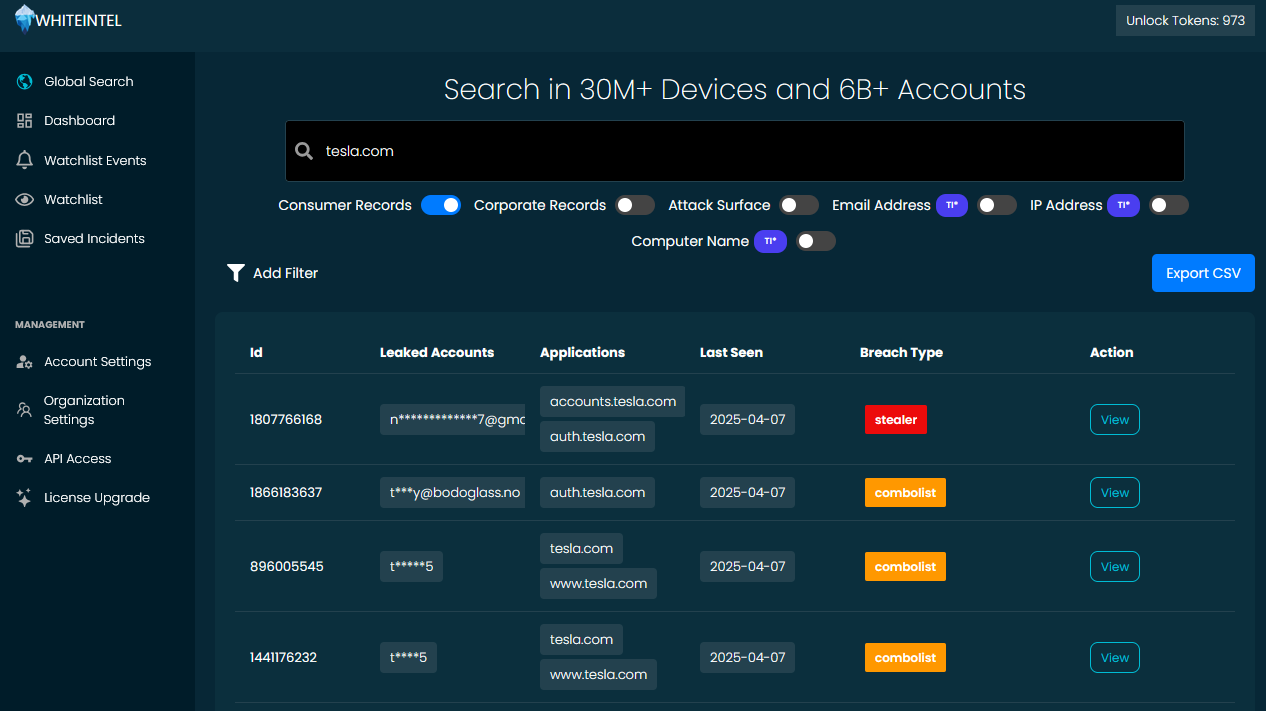Click the Leaked Accounts column header

pos(437,353)
